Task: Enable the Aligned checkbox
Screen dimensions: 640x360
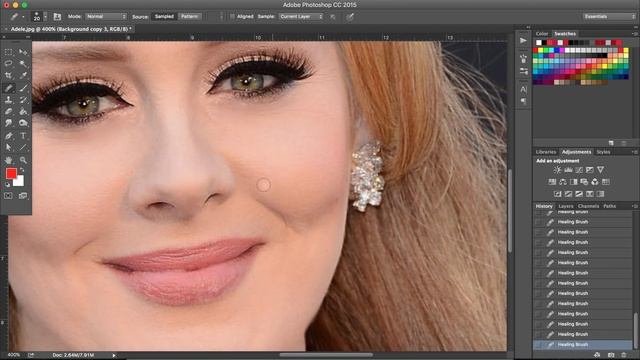Action: 232,17
